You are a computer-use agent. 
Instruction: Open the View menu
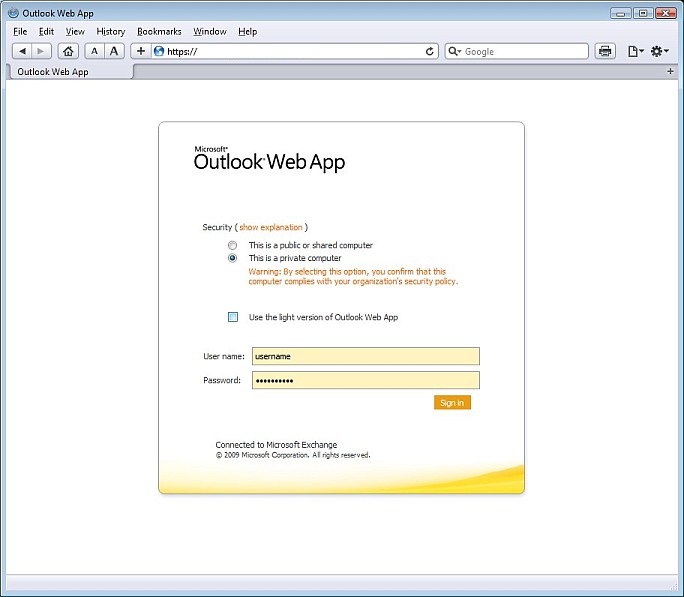point(75,31)
